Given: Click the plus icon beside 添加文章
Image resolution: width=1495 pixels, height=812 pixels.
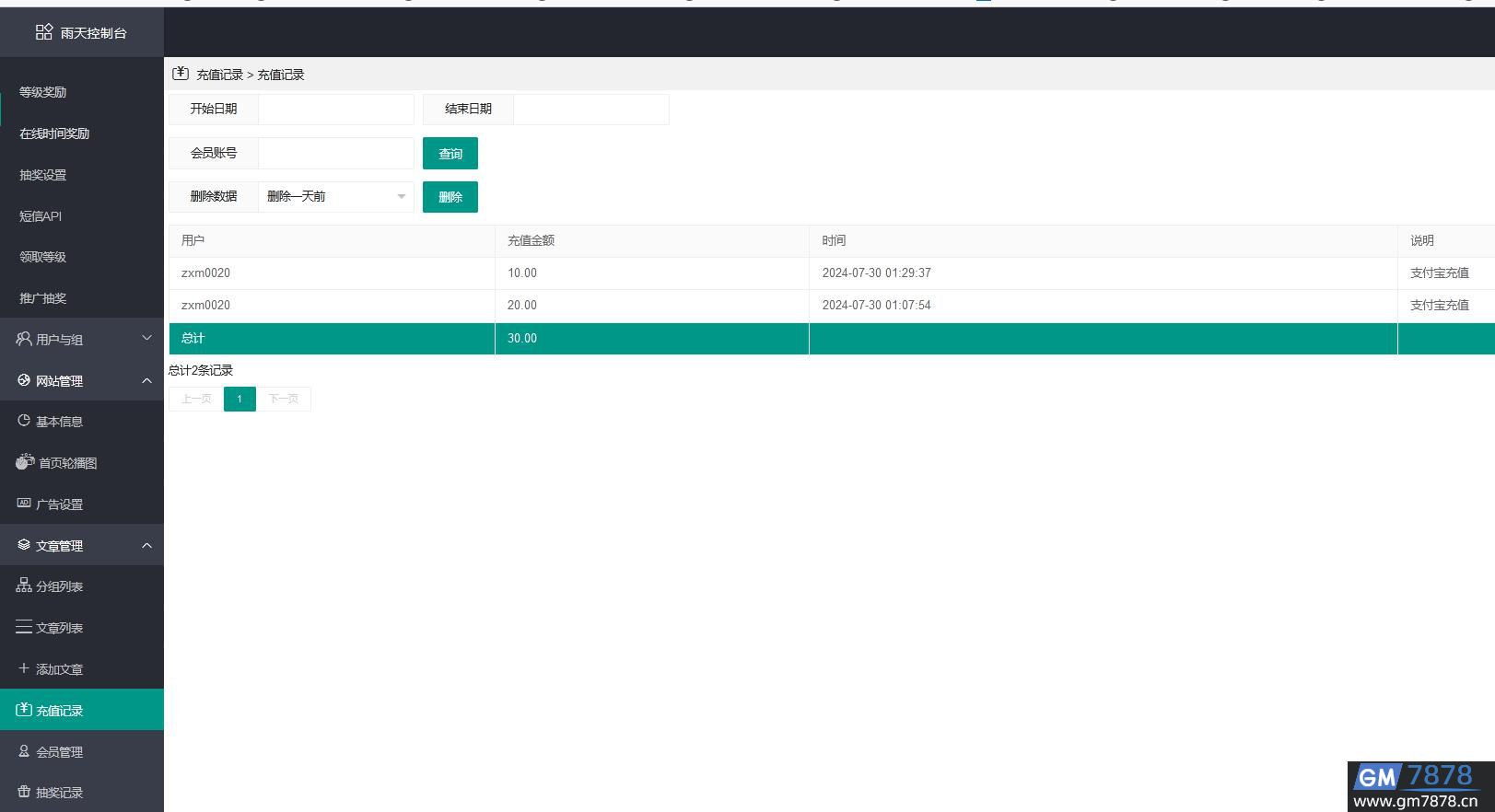Looking at the screenshot, I should coord(24,668).
